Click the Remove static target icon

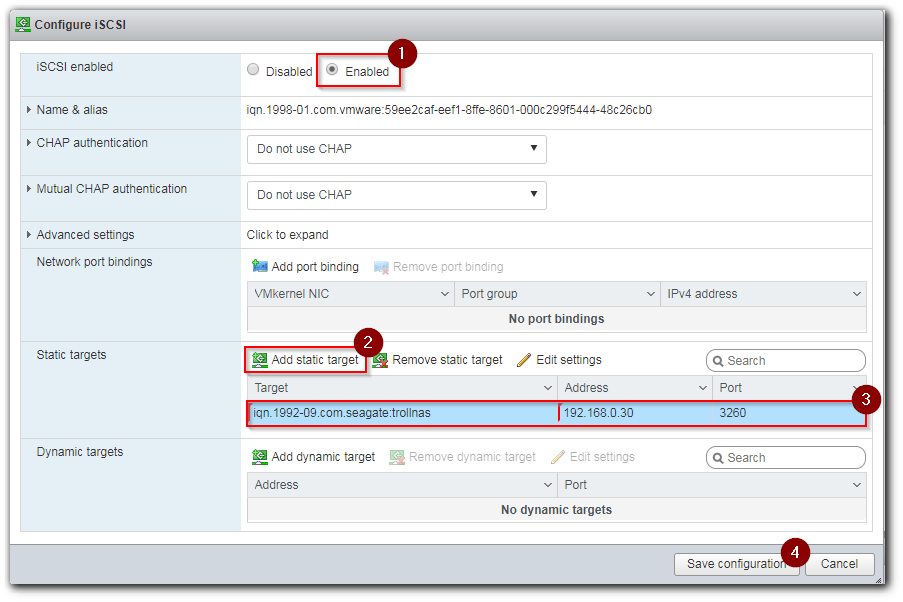pos(380,360)
